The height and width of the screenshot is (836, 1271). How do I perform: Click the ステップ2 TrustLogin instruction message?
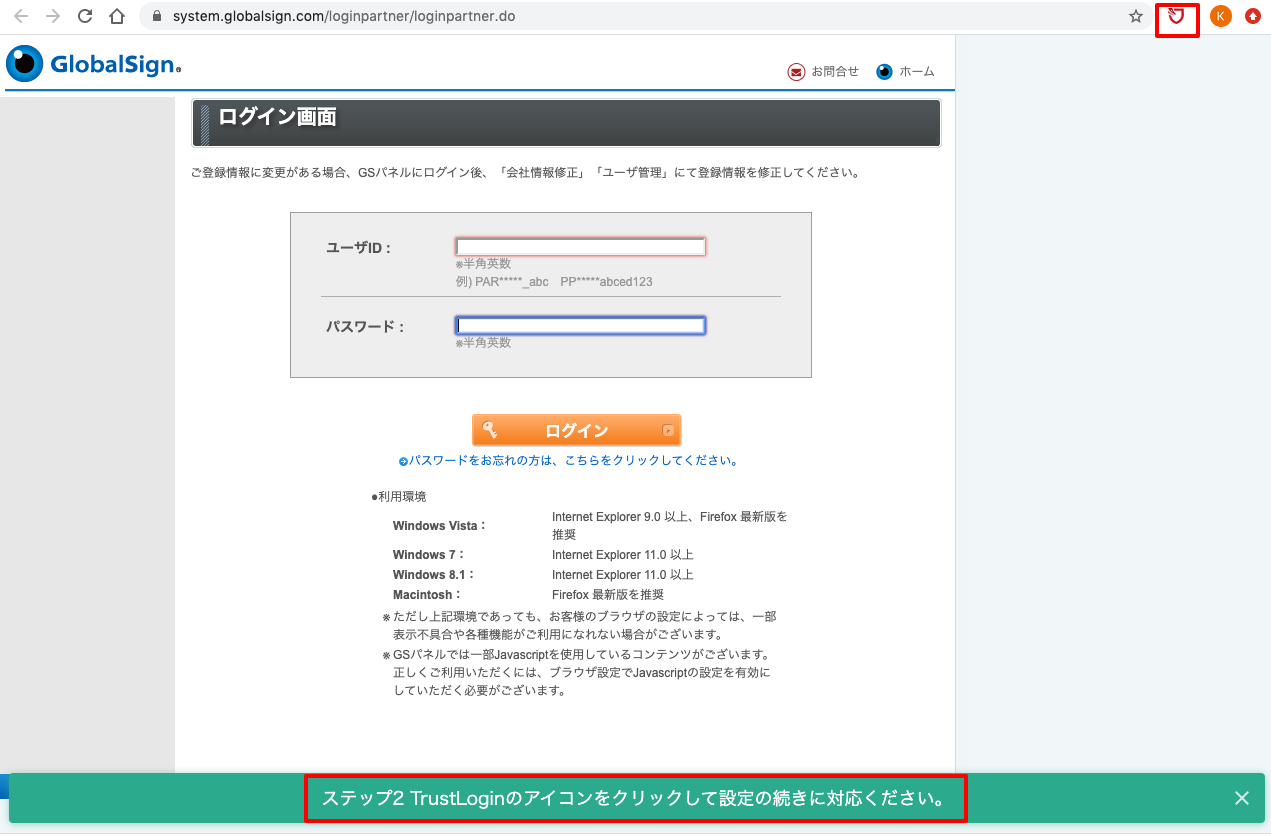tap(635, 799)
